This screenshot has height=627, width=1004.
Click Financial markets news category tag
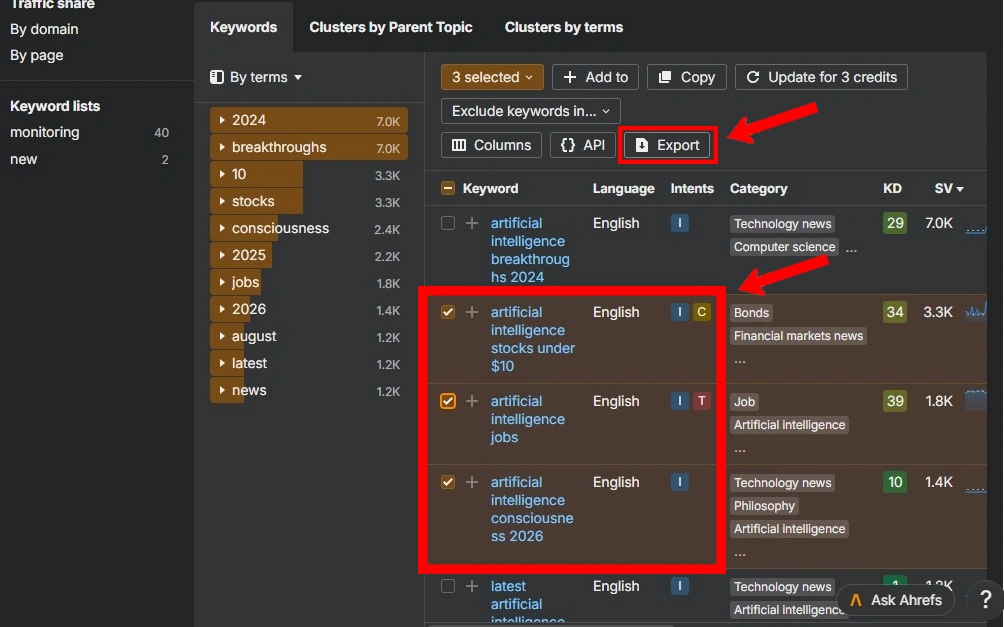(798, 336)
